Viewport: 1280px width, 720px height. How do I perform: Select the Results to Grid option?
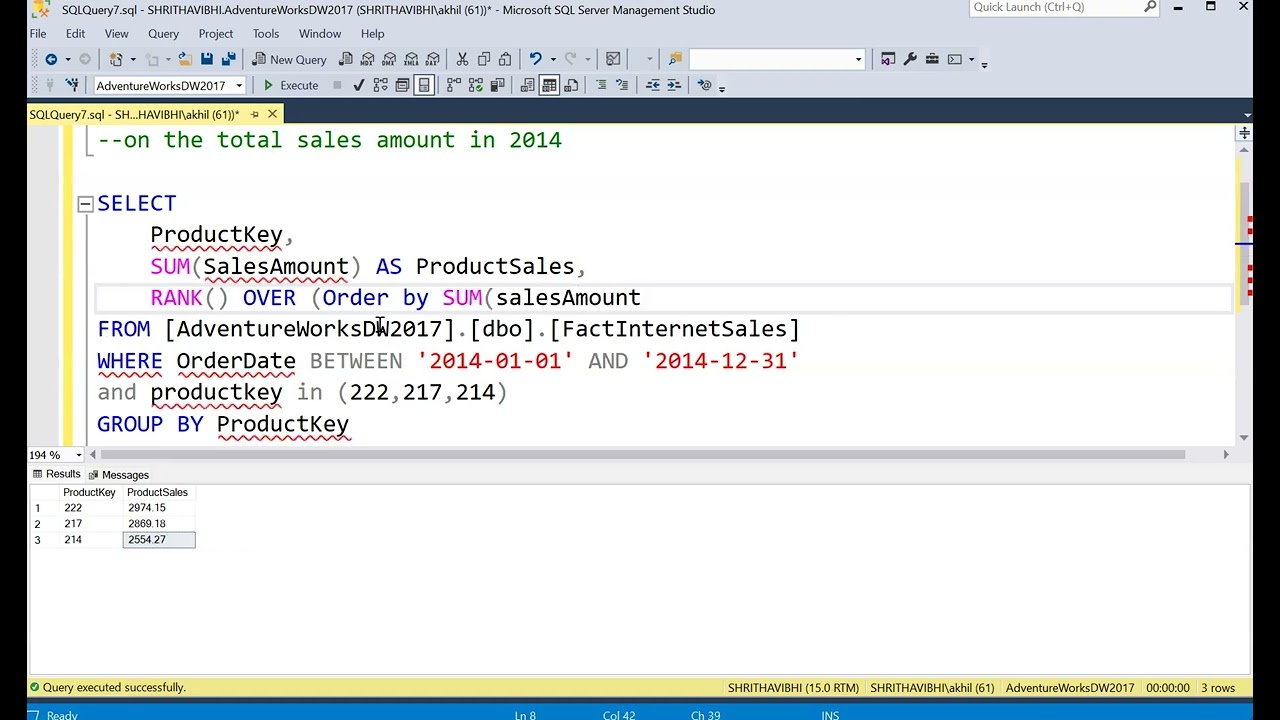(x=549, y=85)
